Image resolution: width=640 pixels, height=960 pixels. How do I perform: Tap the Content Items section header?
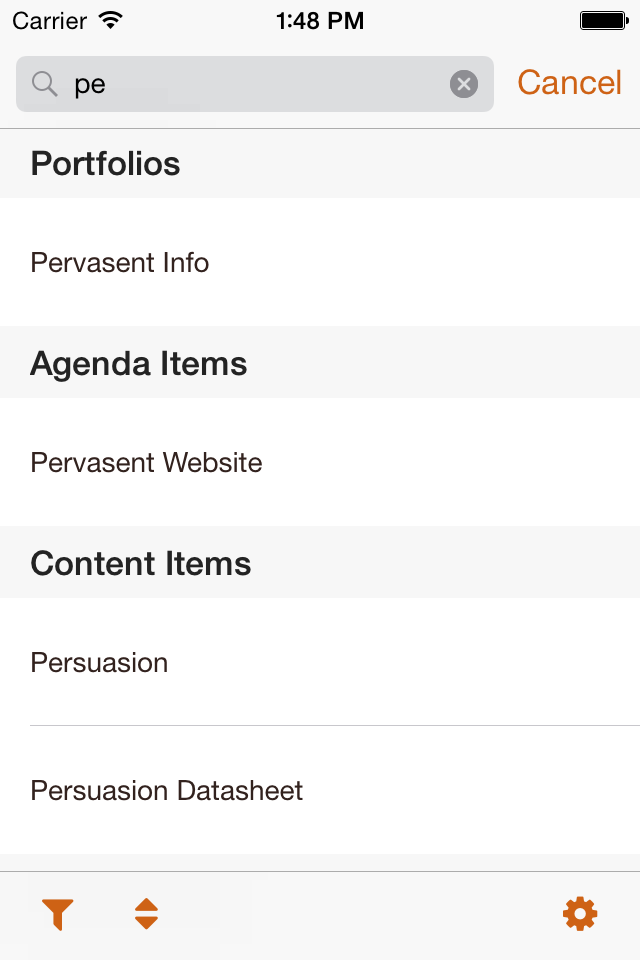point(320,563)
